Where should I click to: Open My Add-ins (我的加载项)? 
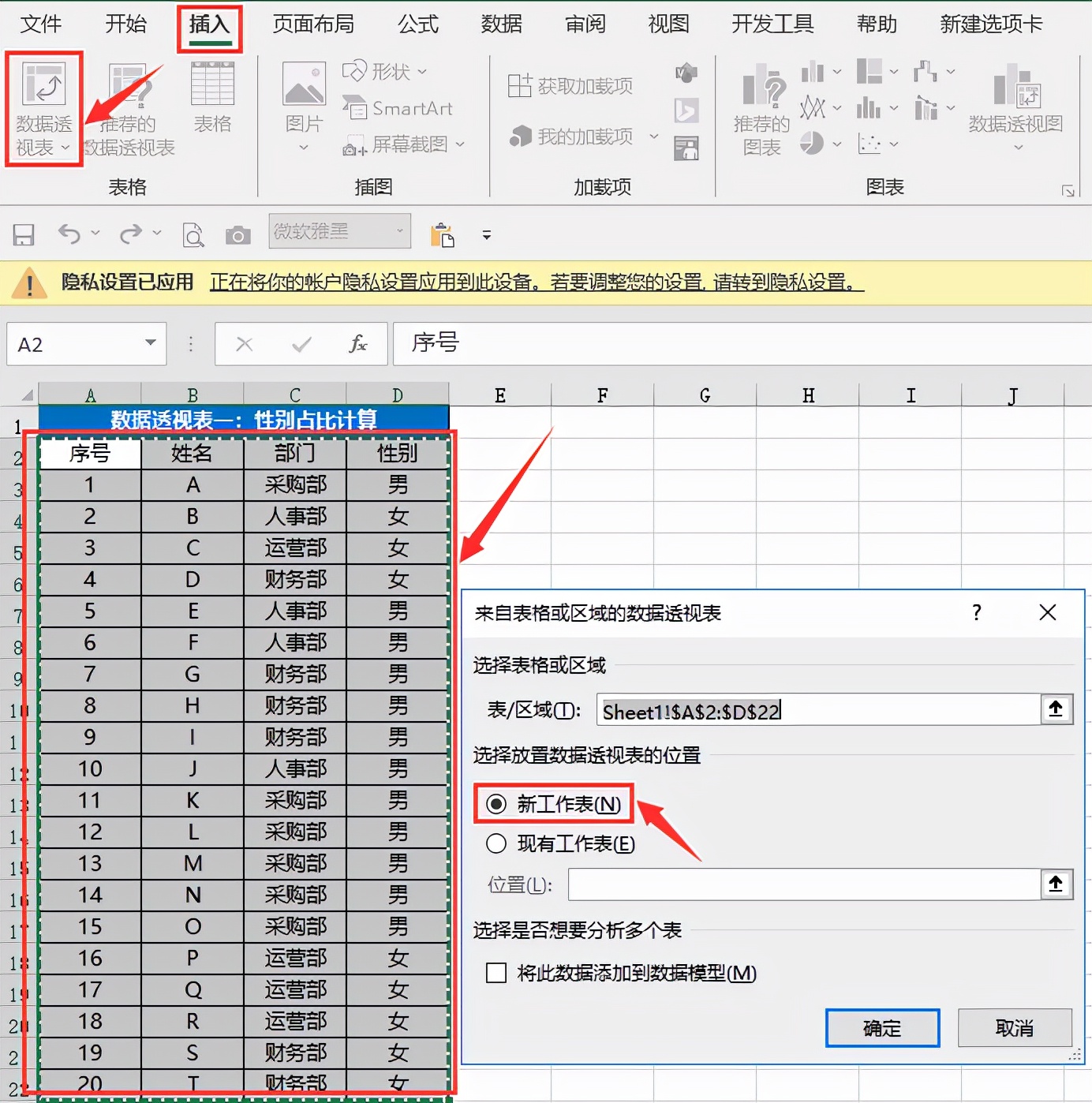click(x=572, y=136)
